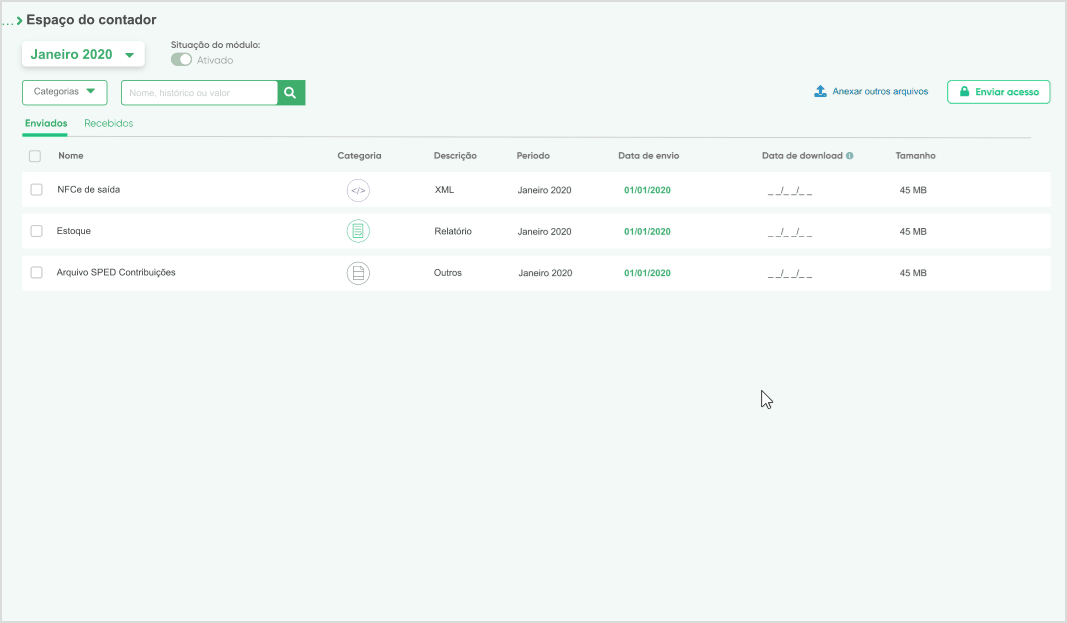Viewport: 1067px width, 623px height.
Task: Click the upload icon for Anexar outros arquivos
Action: 820,91
